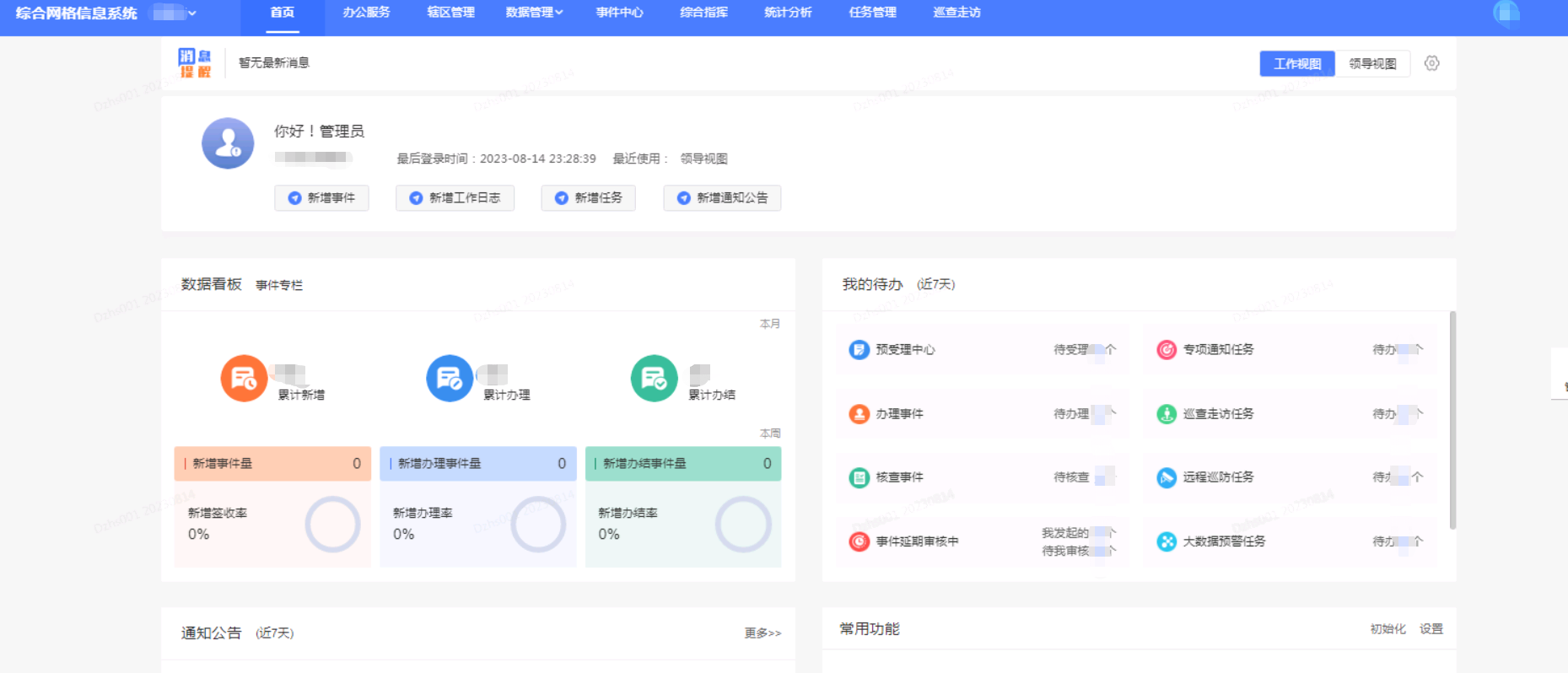Screen dimensions: 1568x673
Task: Open the 首页 tab
Action: (283, 13)
